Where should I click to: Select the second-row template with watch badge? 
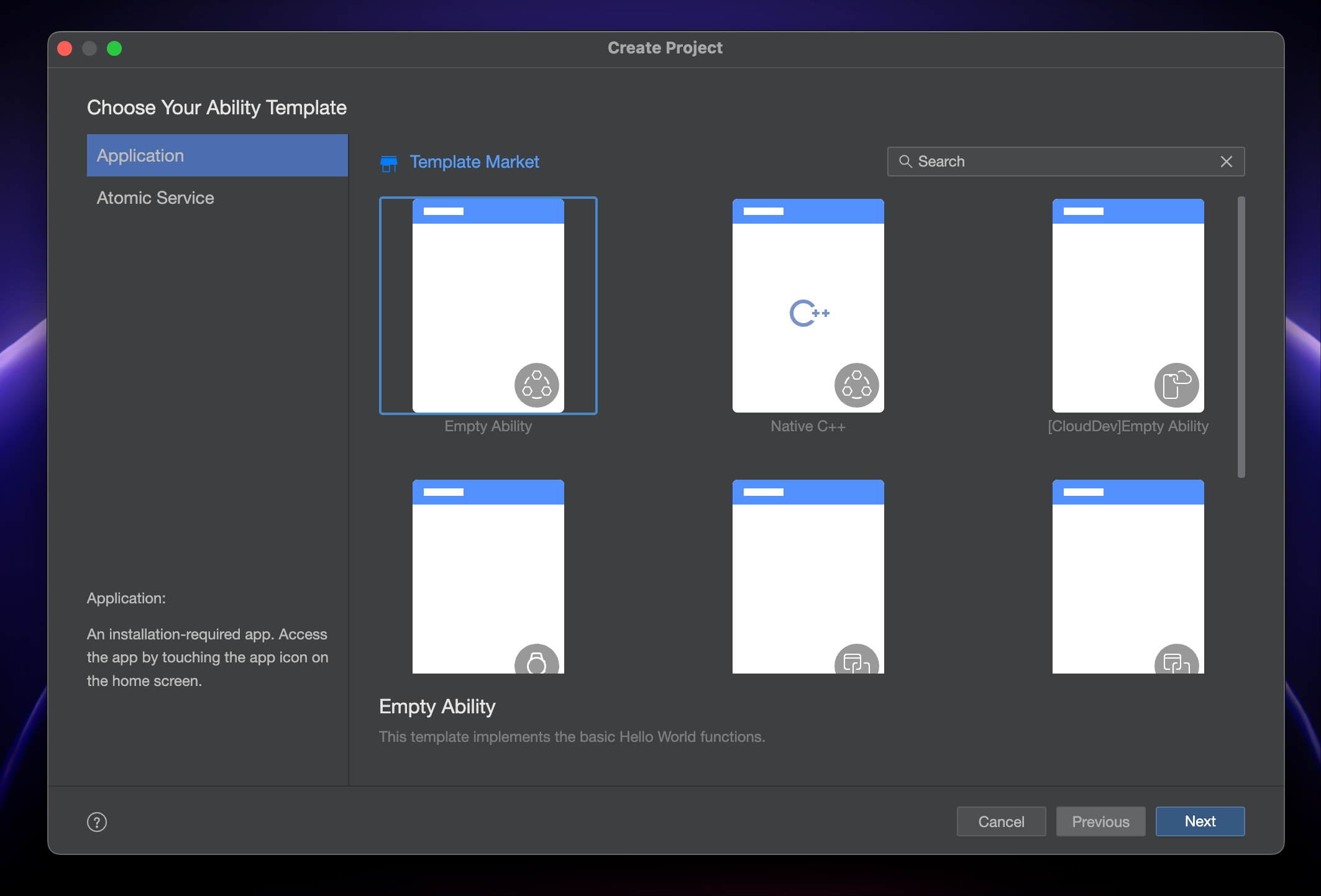pos(488,577)
